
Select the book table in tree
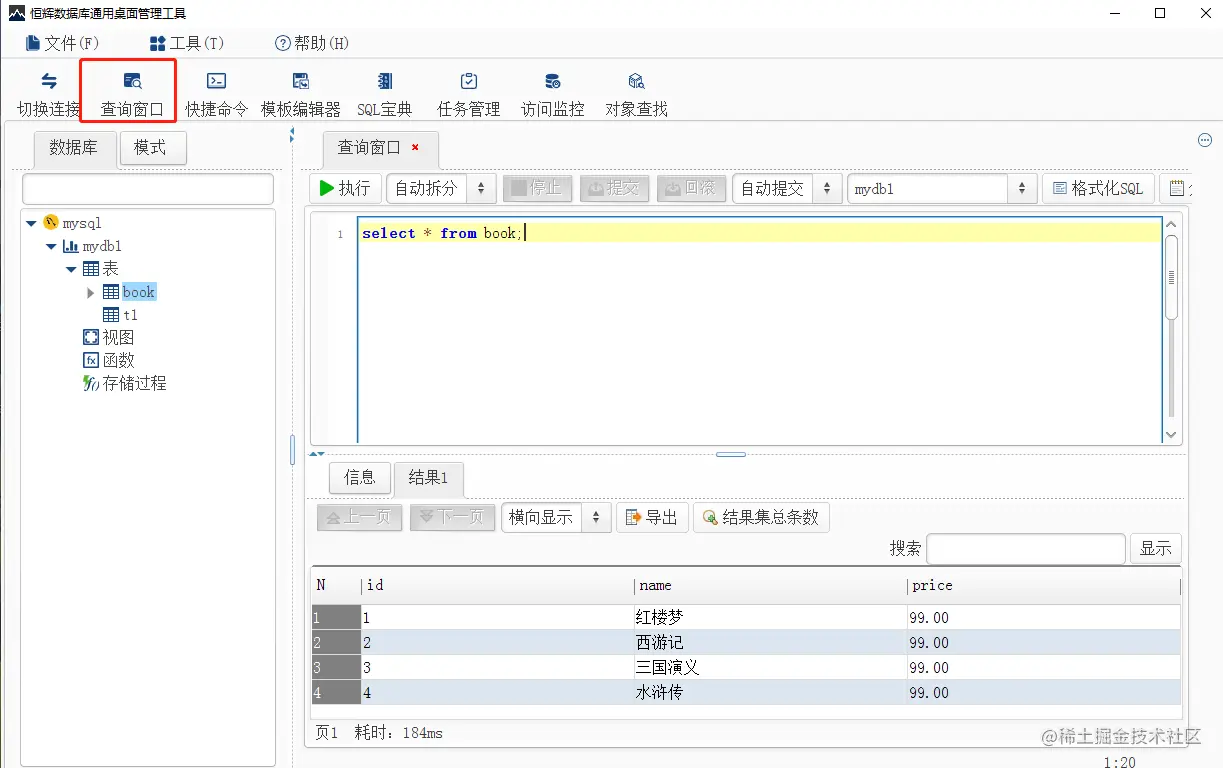click(139, 292)
